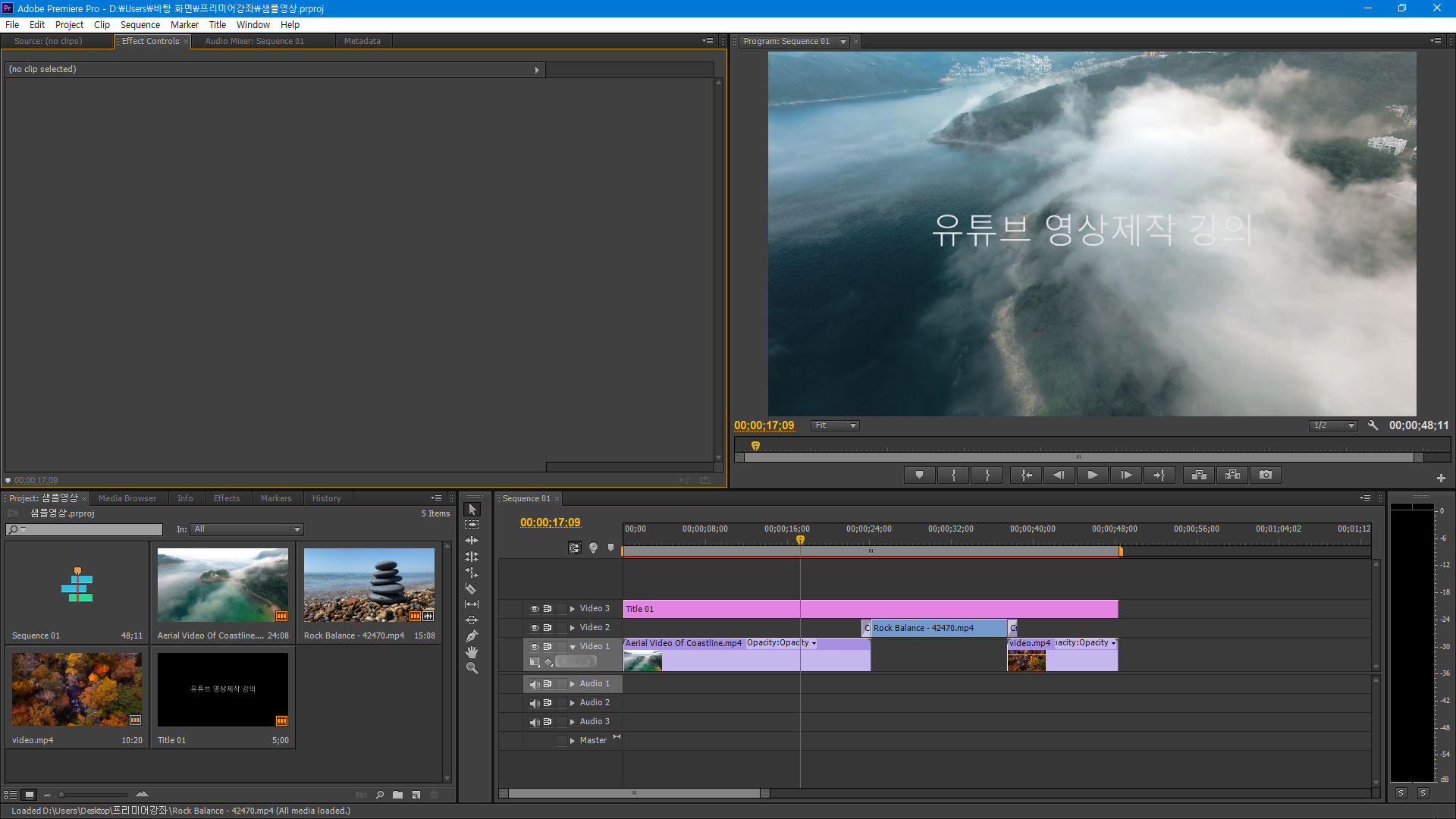Click the New Bin folder icon
Image resolution: width=1456 pixels, height=819 pixels.
397,795
